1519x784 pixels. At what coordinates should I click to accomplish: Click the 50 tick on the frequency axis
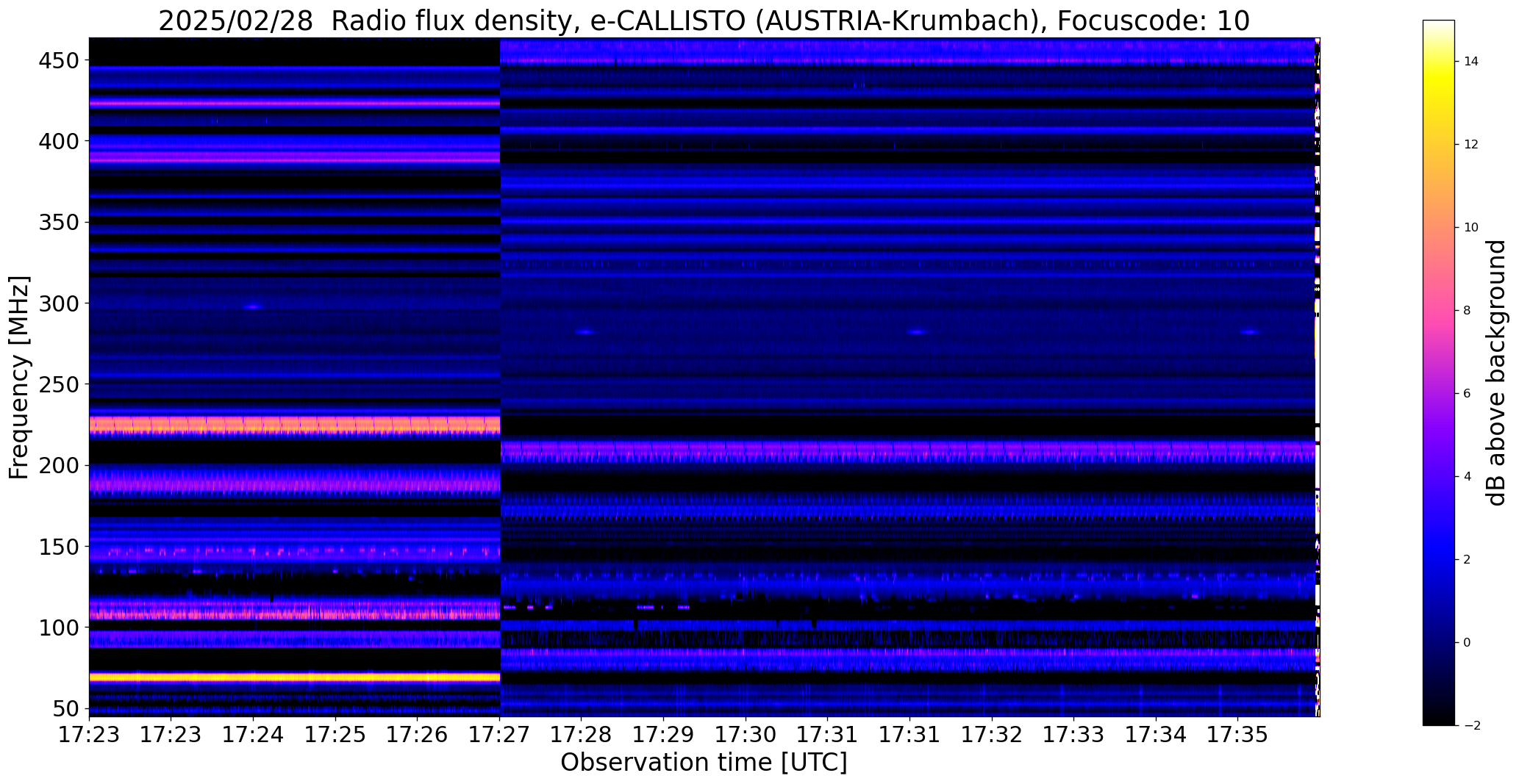(65, 709)
